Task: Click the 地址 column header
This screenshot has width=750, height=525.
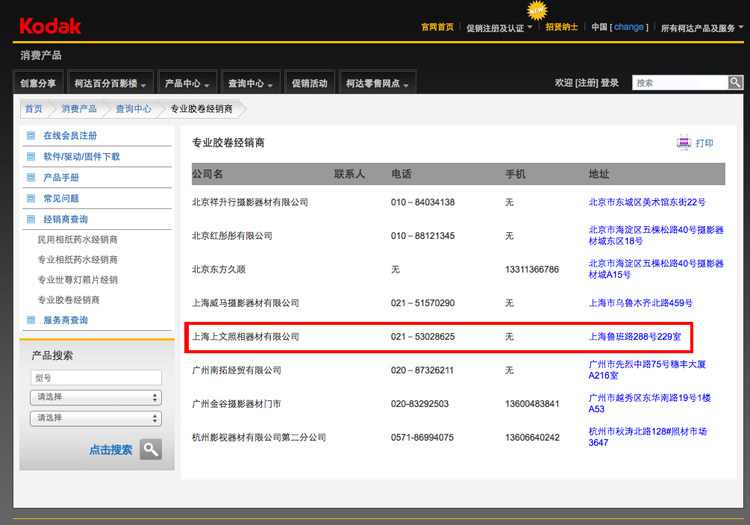Action: (x=599, y=174)
